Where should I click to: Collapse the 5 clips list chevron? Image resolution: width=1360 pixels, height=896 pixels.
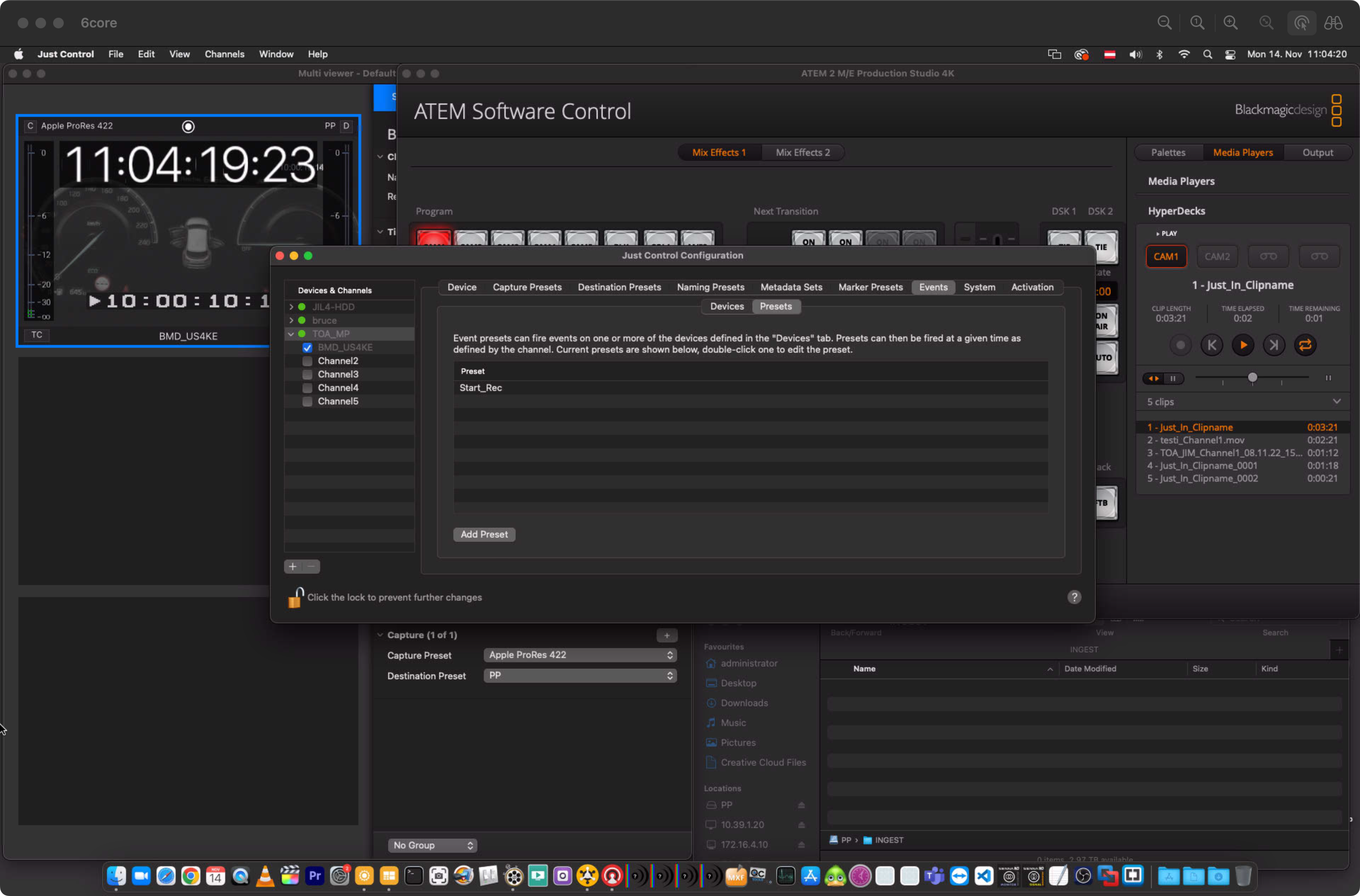(x=1336, y=402)
